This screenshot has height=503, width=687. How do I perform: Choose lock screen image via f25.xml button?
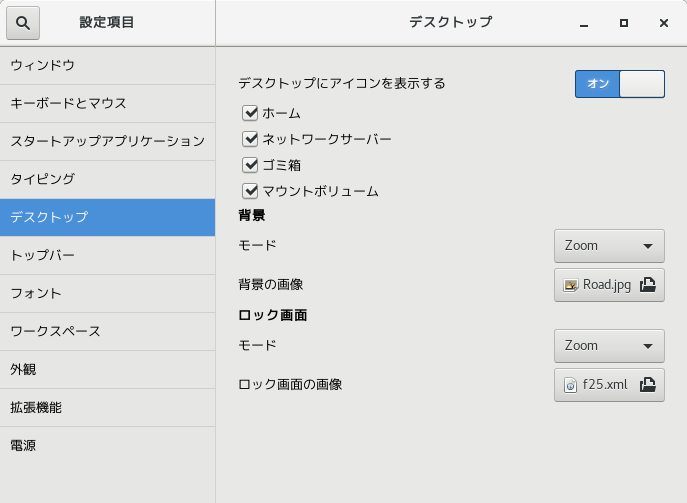(609, 385)
